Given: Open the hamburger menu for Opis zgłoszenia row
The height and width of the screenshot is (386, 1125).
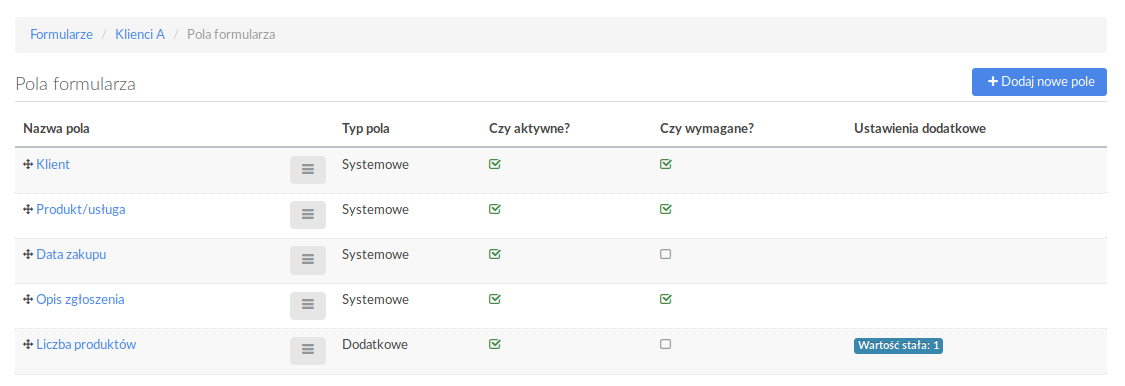Looking at the screenshot, I should coord(308,305).
